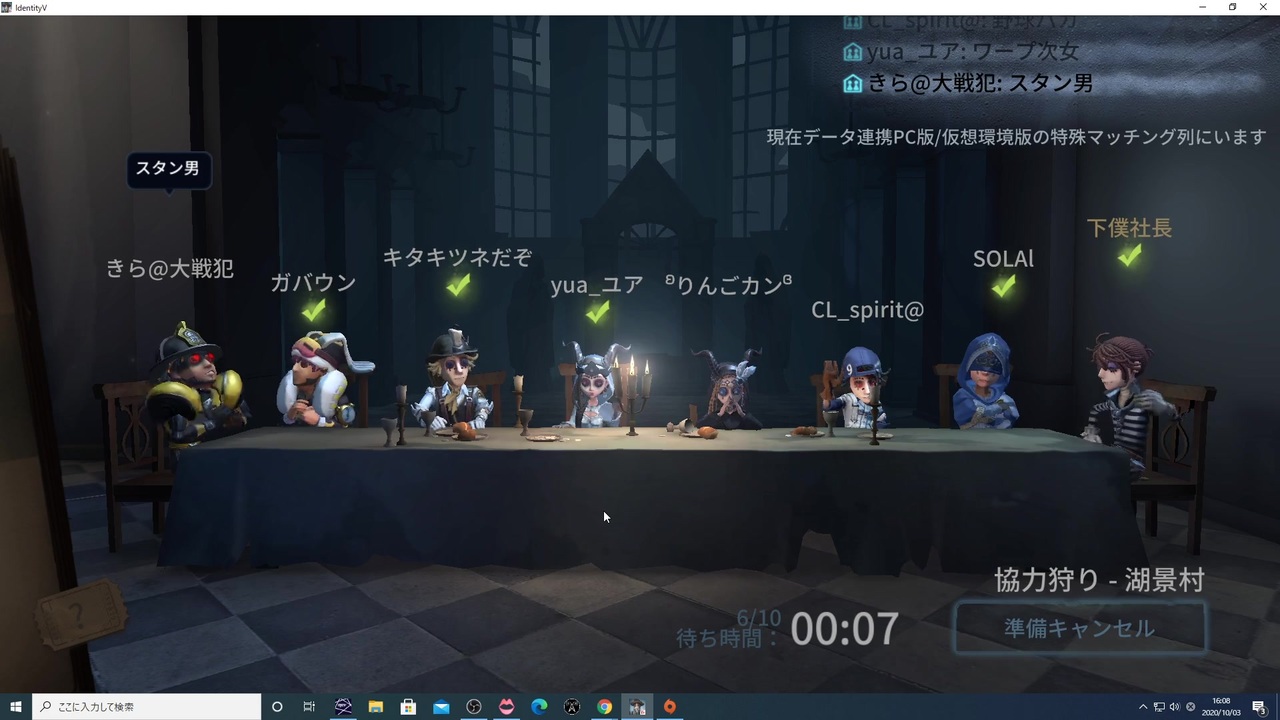Select player name yua_ユア above the table
The image size is (1280, 720).
597,285
